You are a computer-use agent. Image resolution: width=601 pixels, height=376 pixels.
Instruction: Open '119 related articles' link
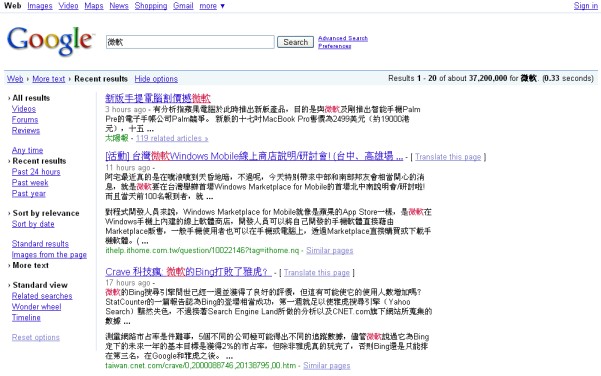point(172,138)
